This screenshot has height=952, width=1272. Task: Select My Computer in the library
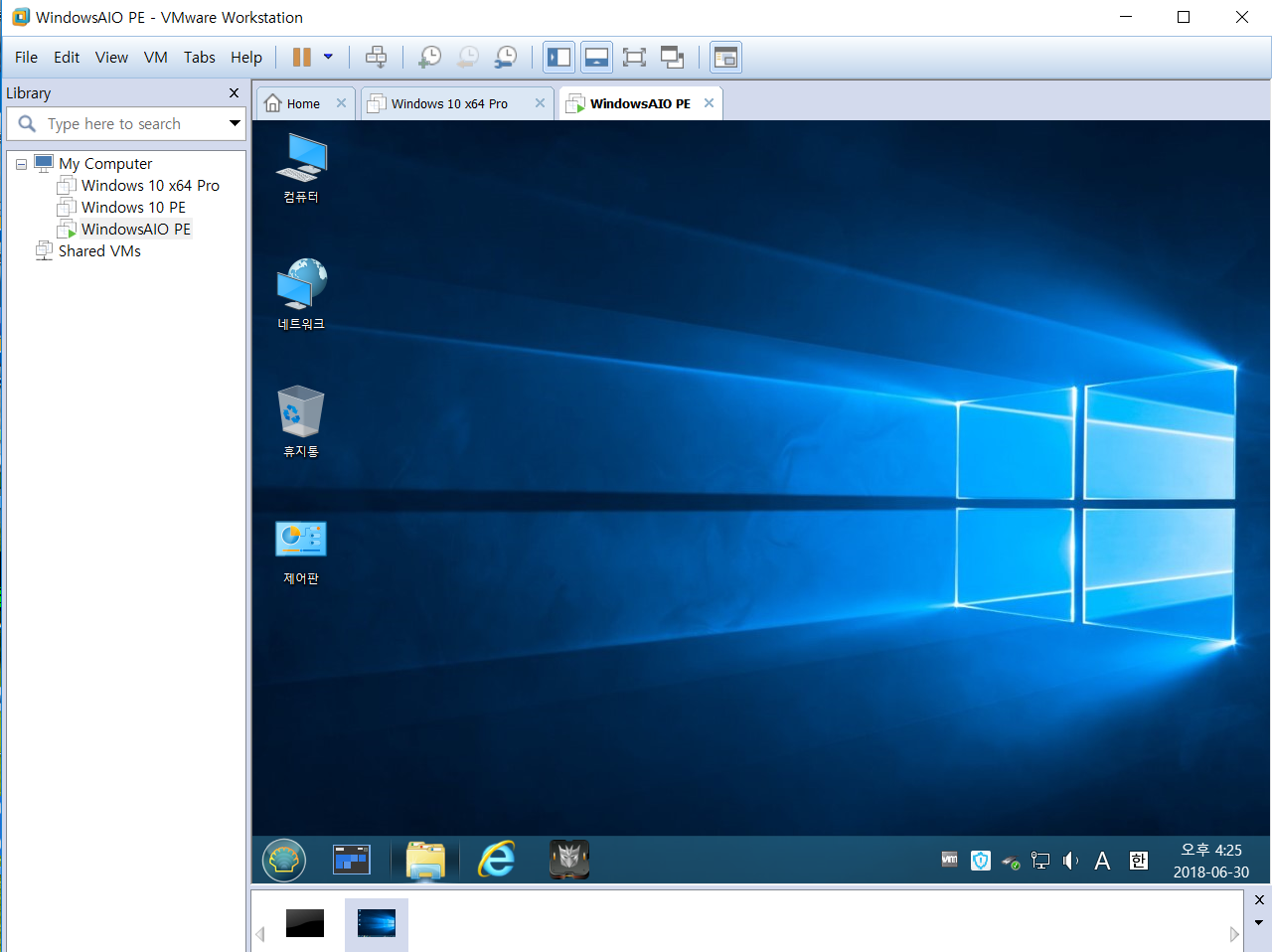[x=105, y=164]
